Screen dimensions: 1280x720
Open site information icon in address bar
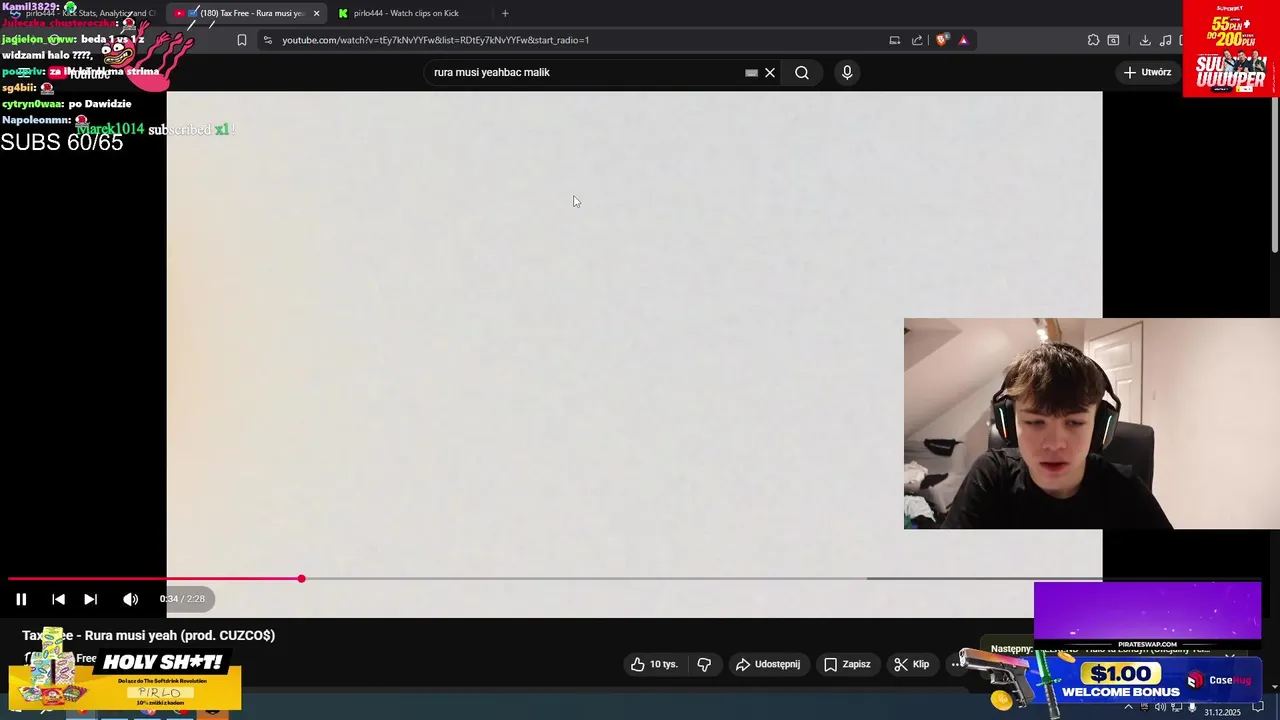point(267,40)
